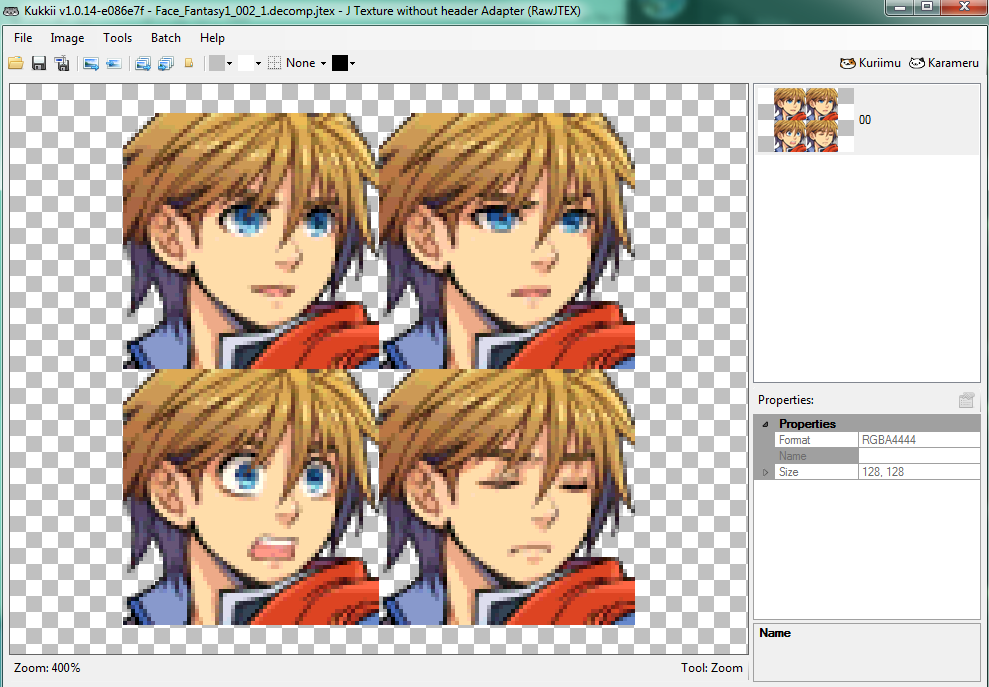Click the Zoom: 400% status text
The width and height of the screenshot is (989, 687).
47,667
